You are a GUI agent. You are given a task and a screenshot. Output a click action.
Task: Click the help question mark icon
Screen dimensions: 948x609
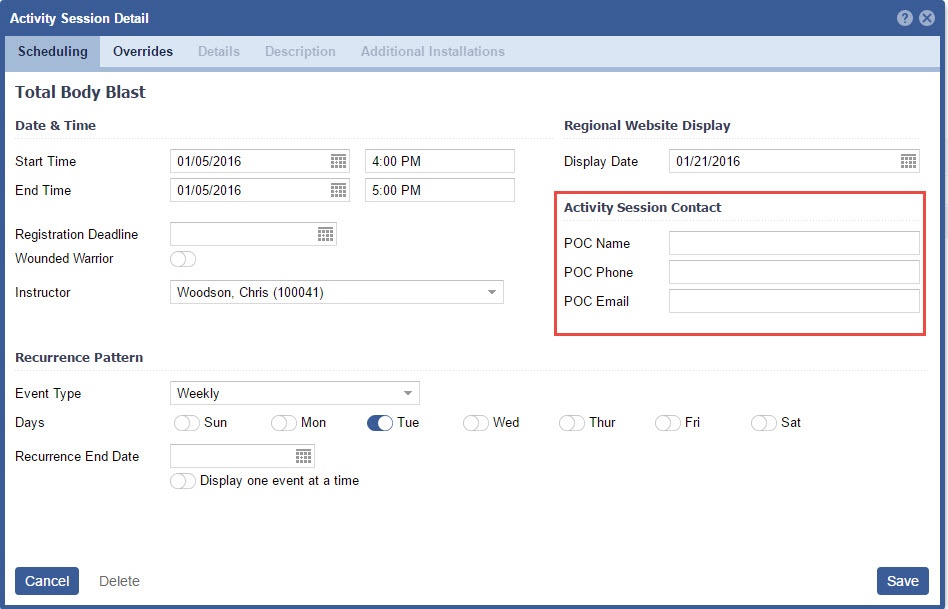pos(905,18)
